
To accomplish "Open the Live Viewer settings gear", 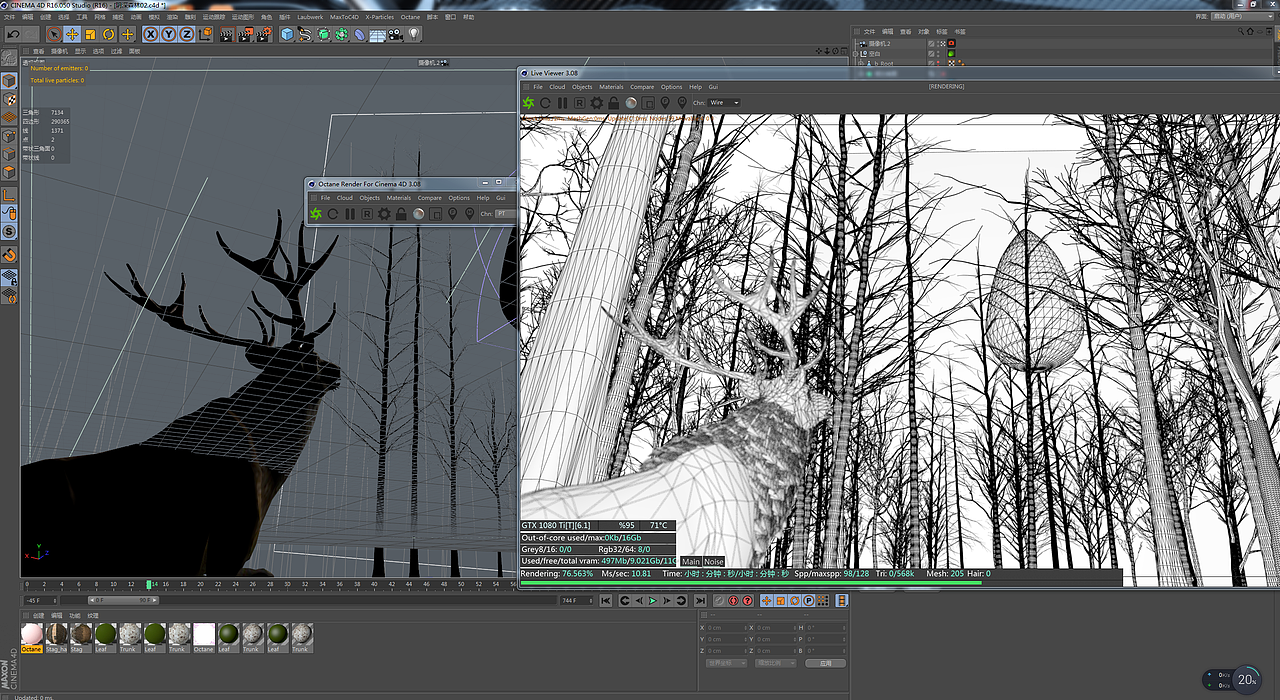I will point(598,103).
